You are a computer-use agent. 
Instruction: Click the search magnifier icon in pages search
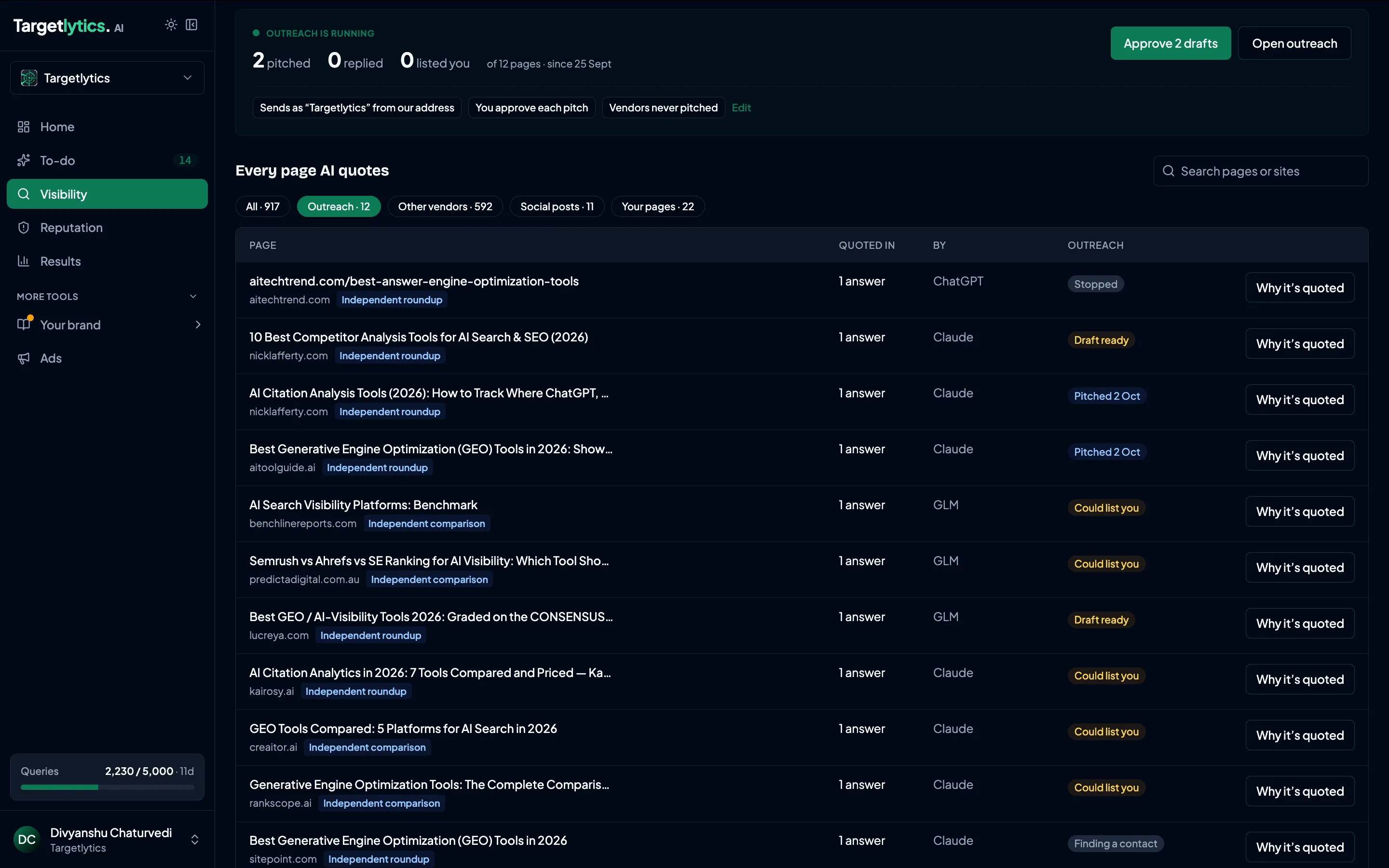click(1168, 171)
